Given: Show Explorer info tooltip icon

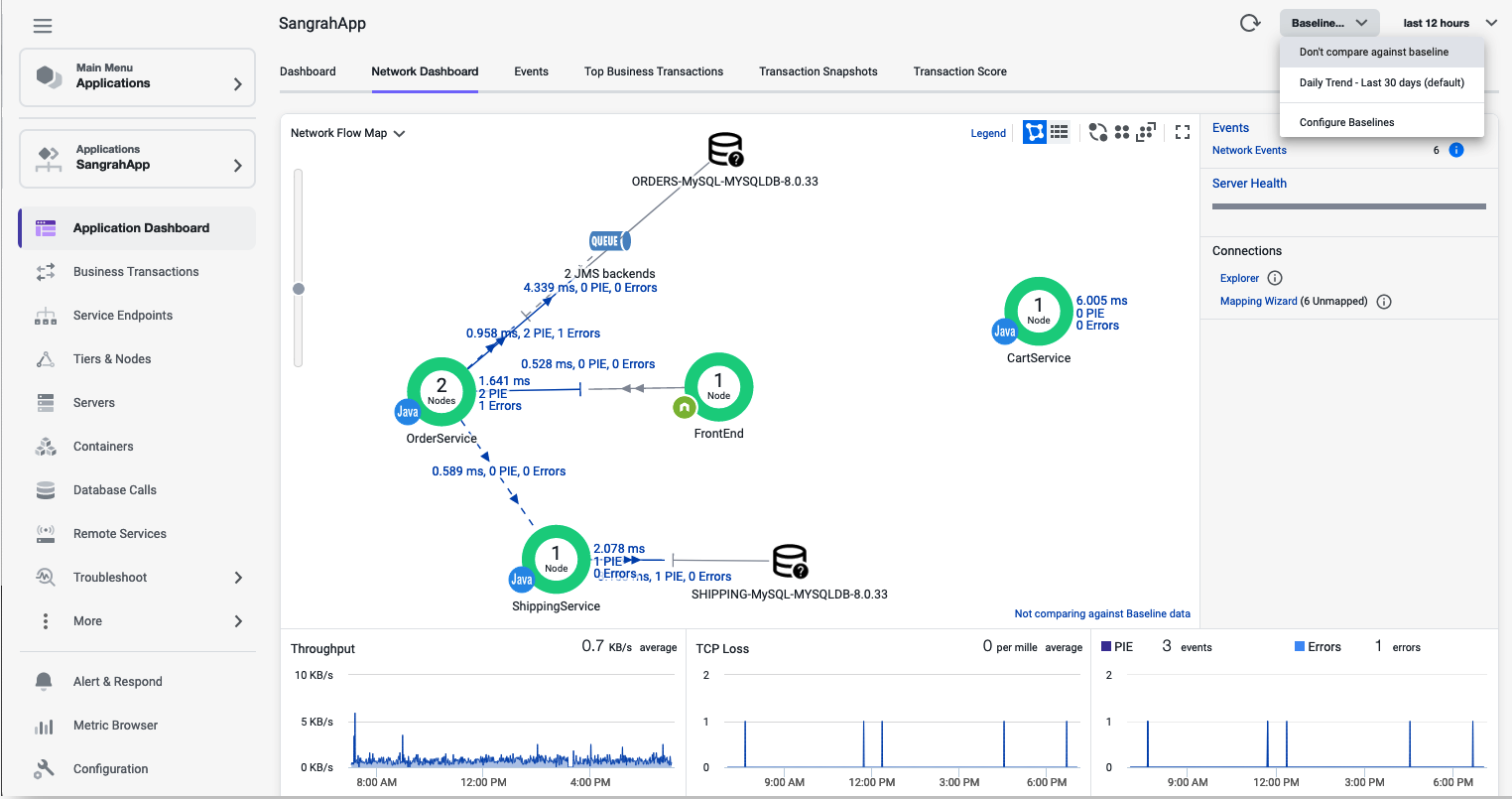Looking at the screenshot, I should (1276, 278).
